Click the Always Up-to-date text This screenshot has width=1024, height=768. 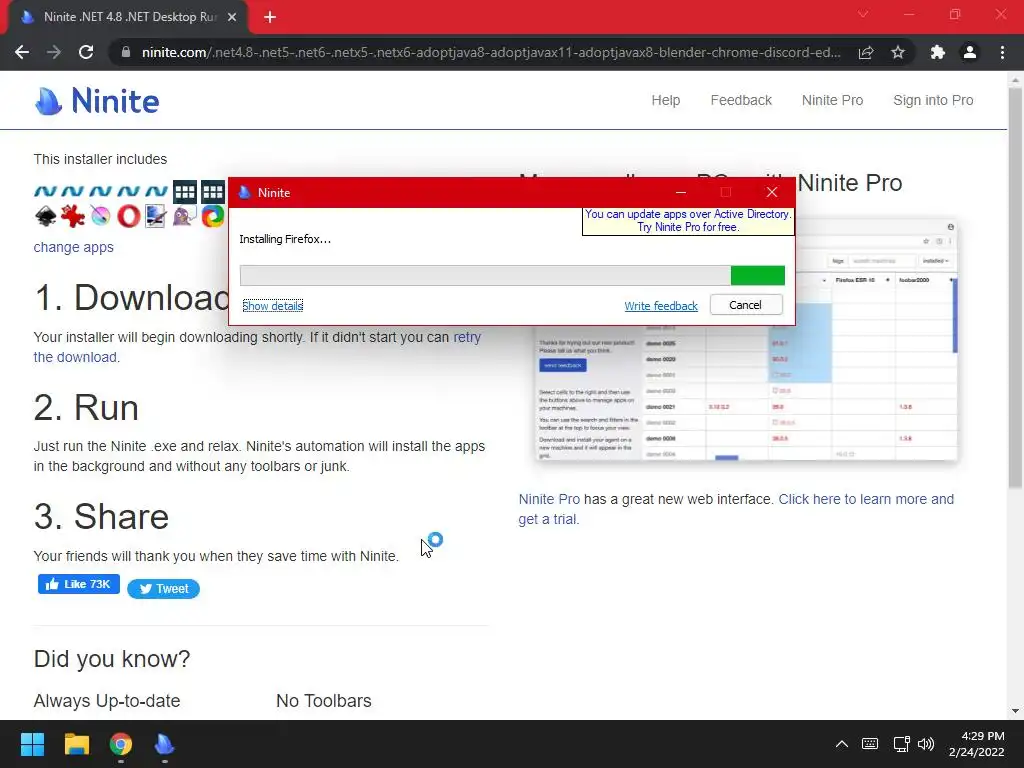click(x=106, y=701)
